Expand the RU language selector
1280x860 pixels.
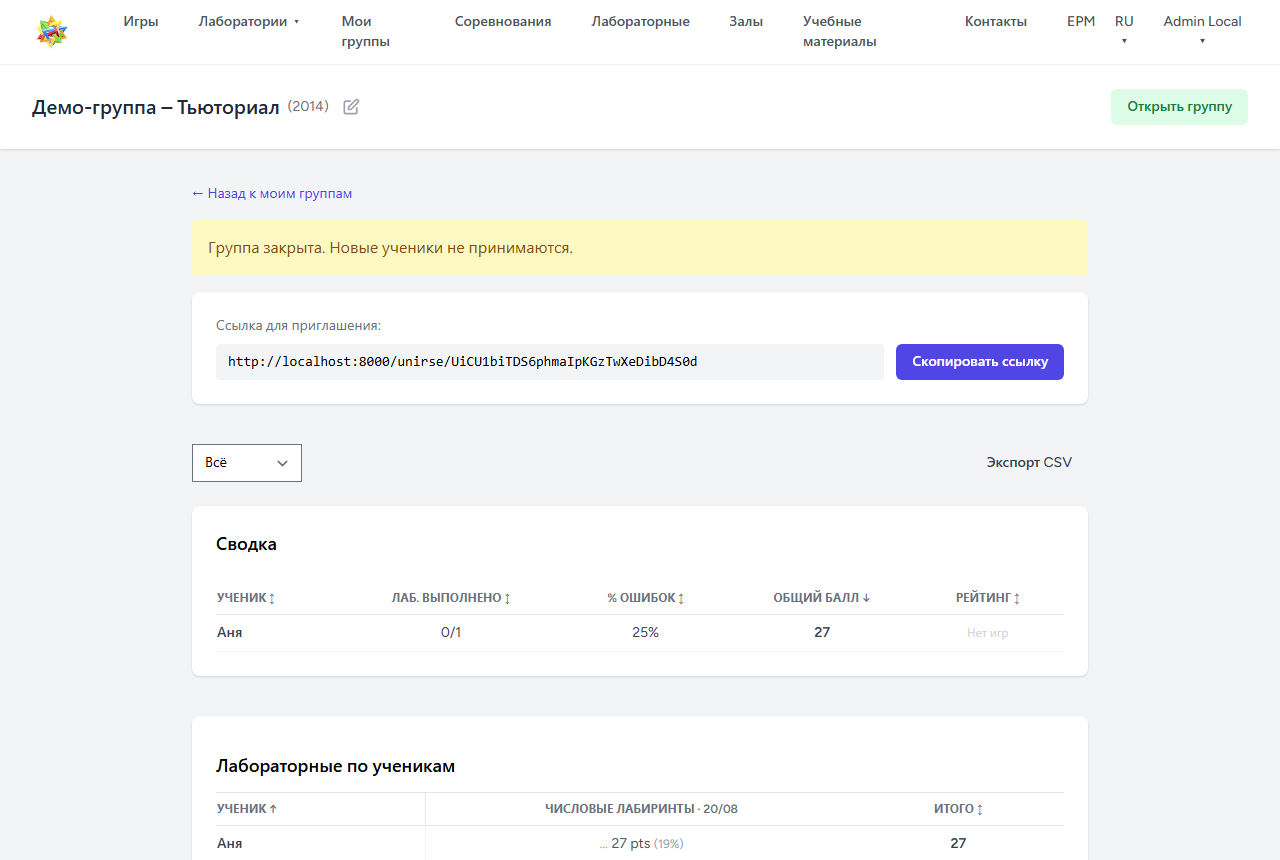tap(1124, 31)
